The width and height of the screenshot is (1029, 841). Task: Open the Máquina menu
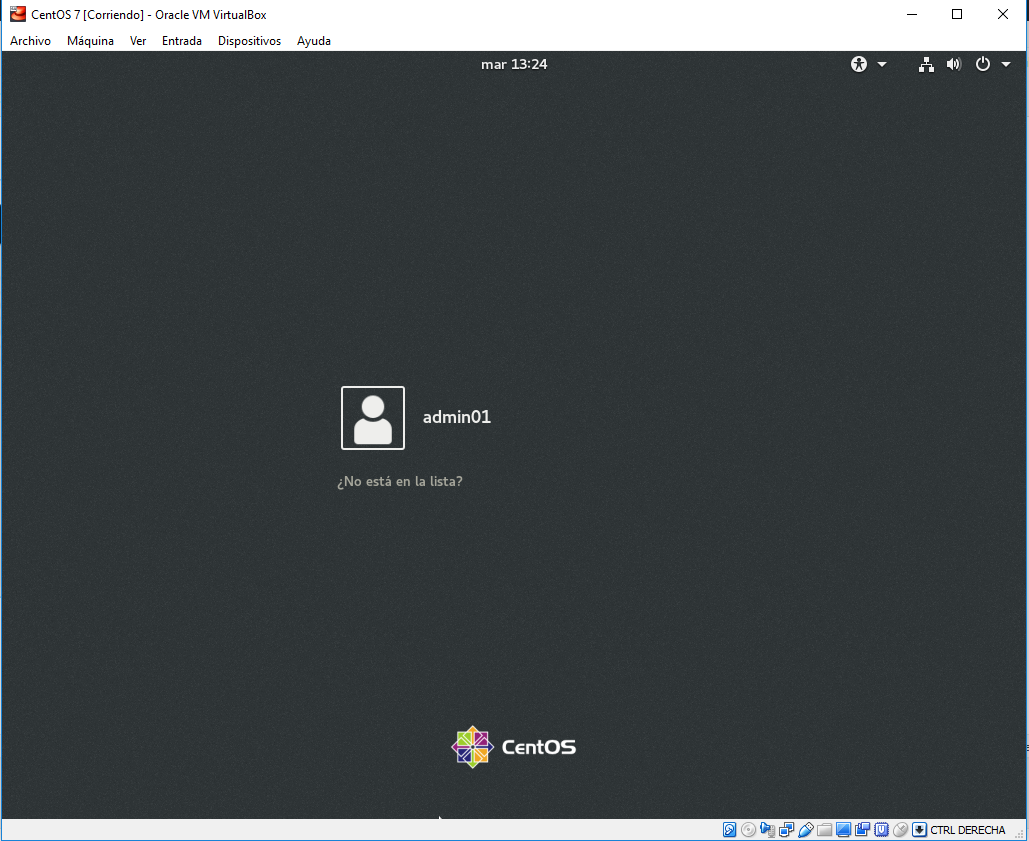pos(90,41)
